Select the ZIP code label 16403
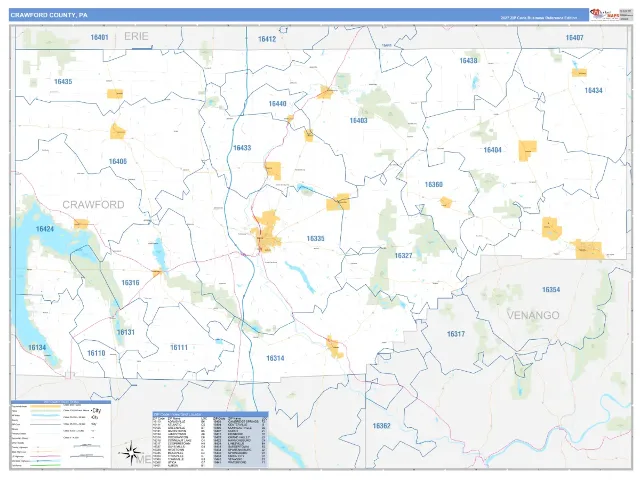 point(358,120)
